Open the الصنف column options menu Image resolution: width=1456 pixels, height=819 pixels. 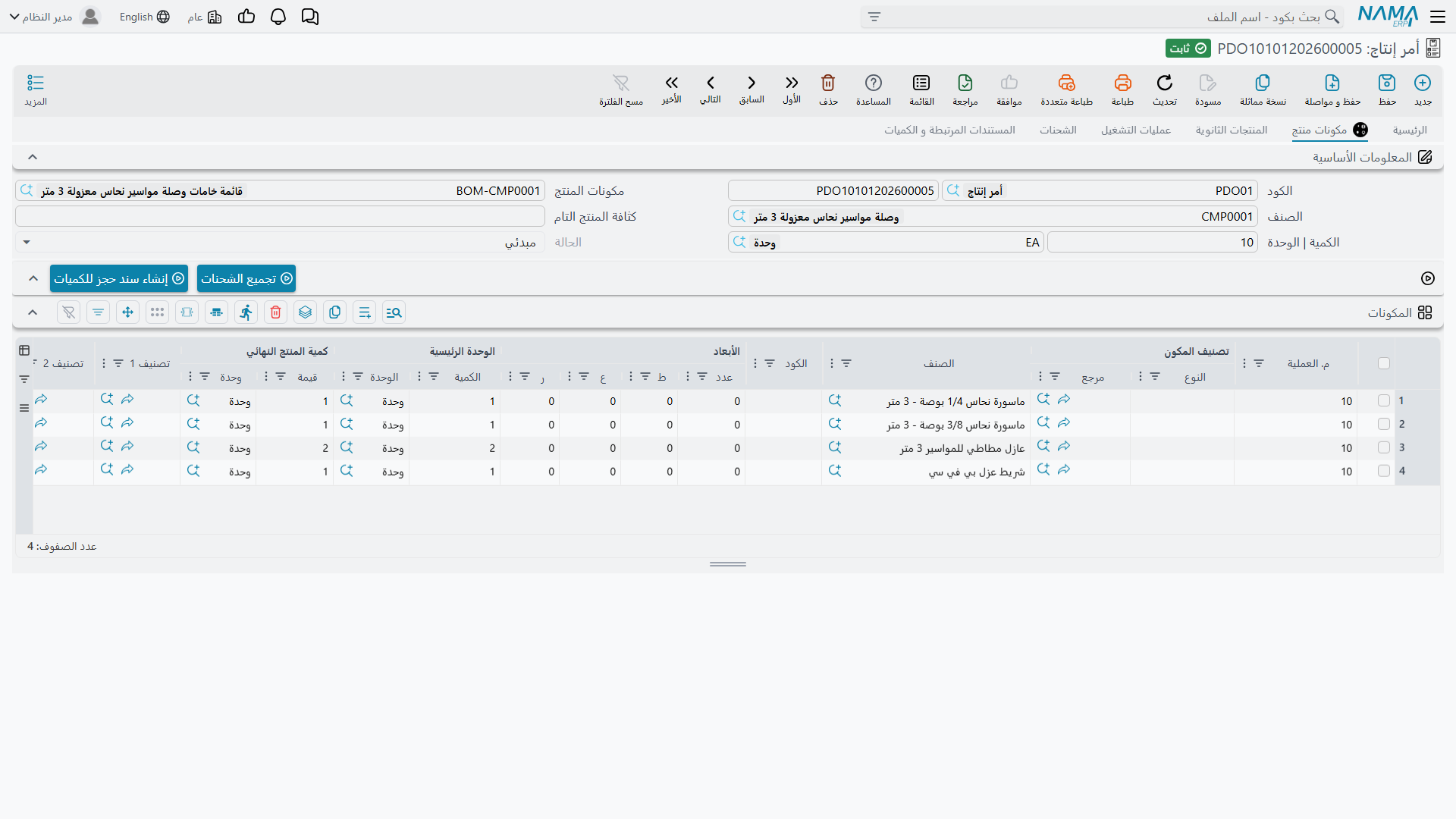click(832, 364)
